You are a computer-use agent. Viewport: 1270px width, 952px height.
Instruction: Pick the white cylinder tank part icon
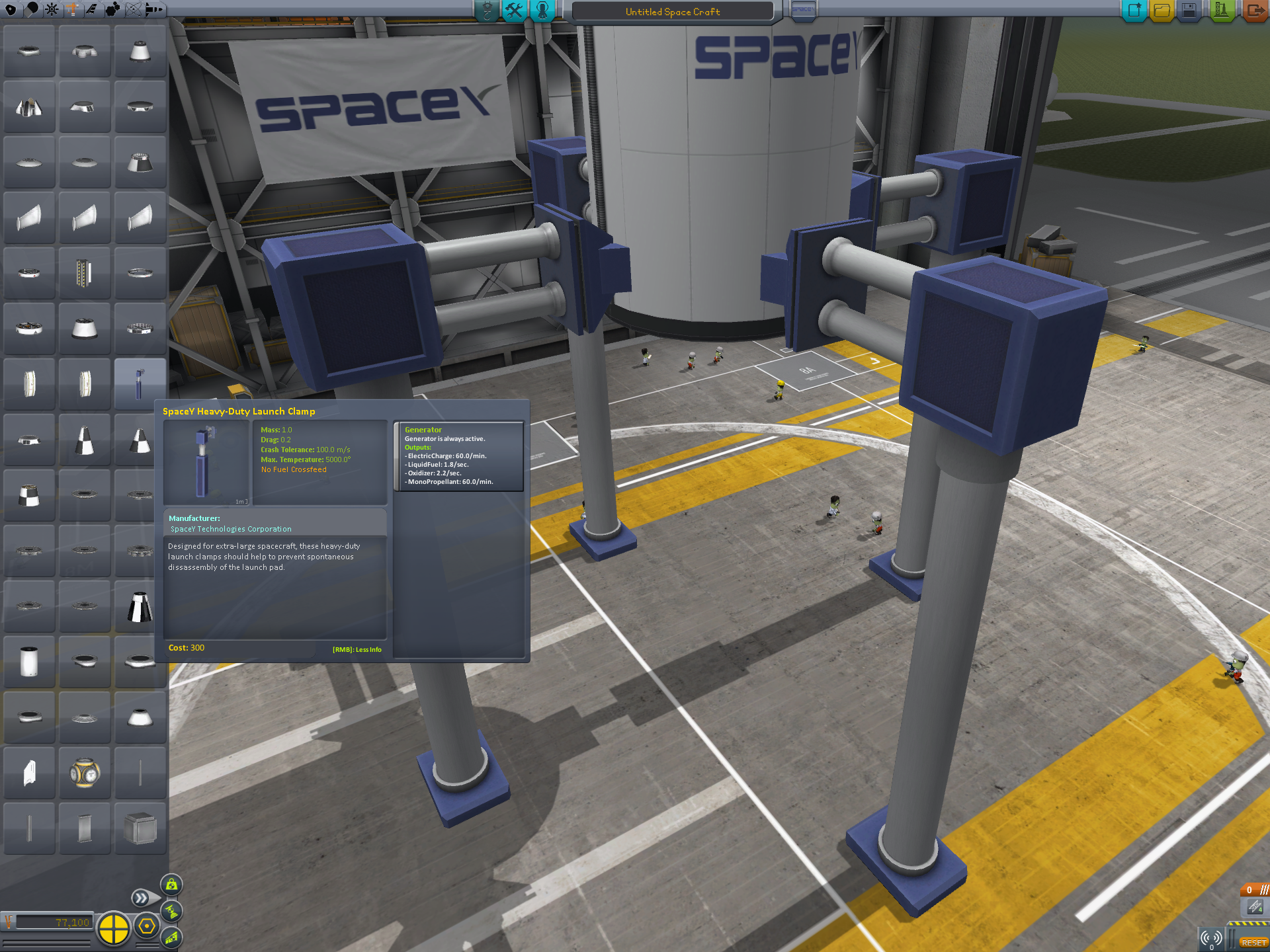pyautogui.click(x=28, y=662)
